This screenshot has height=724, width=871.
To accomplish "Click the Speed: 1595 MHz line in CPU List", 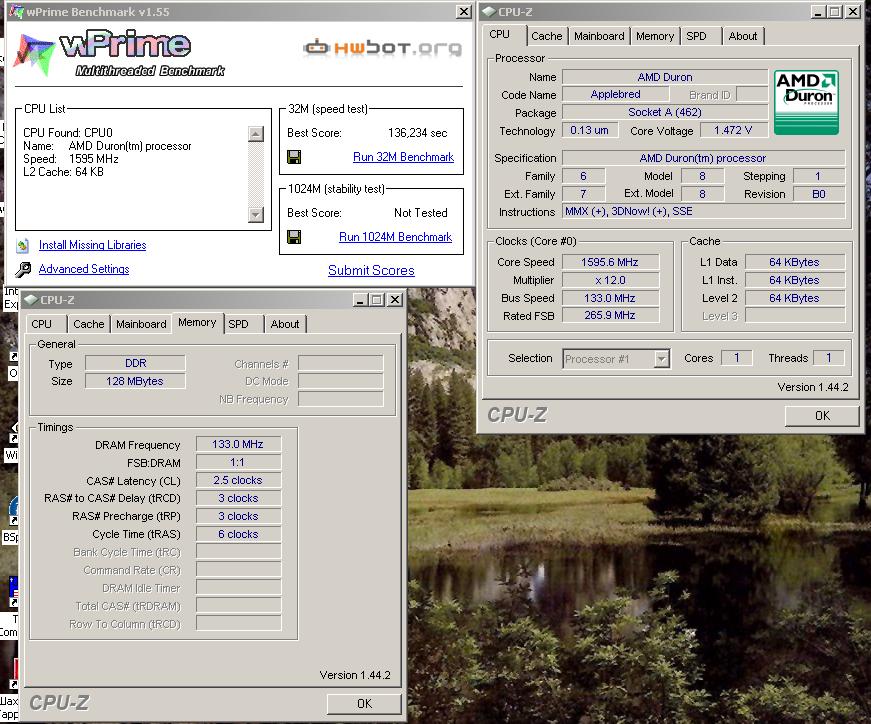I will coord(71,159).
